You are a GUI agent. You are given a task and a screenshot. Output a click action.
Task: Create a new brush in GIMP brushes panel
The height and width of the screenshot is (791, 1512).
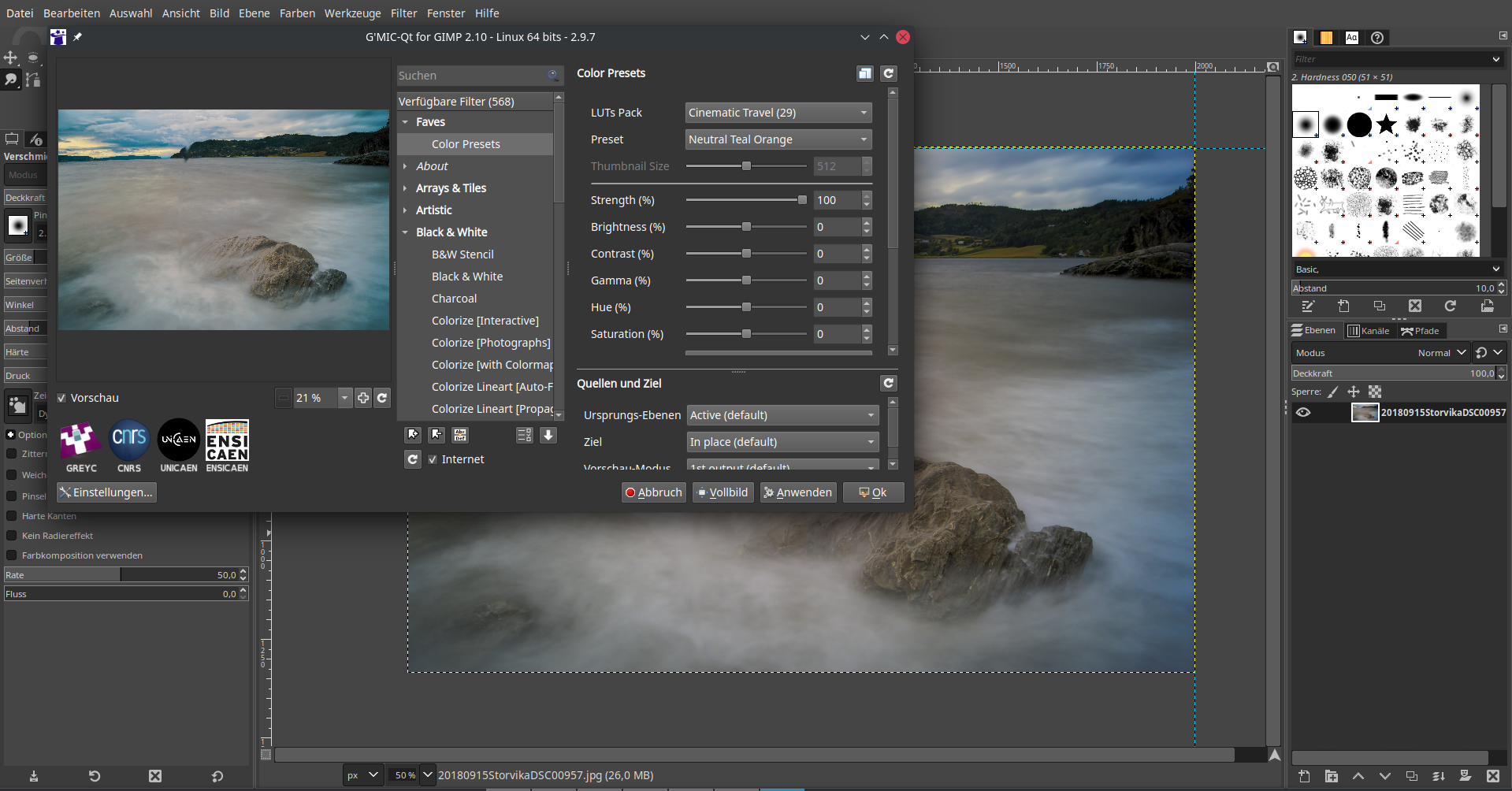coord(1344,306)
